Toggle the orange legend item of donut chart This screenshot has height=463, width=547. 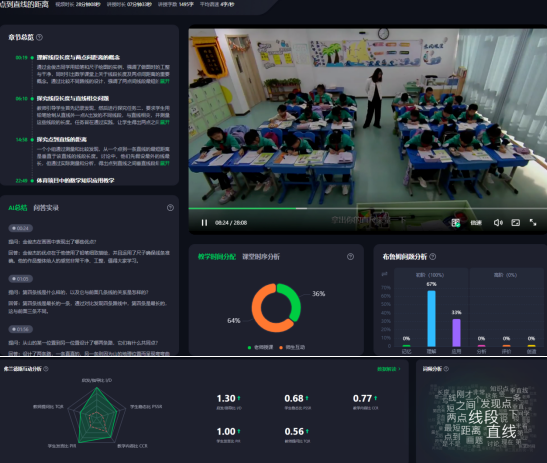coord(292,348)
